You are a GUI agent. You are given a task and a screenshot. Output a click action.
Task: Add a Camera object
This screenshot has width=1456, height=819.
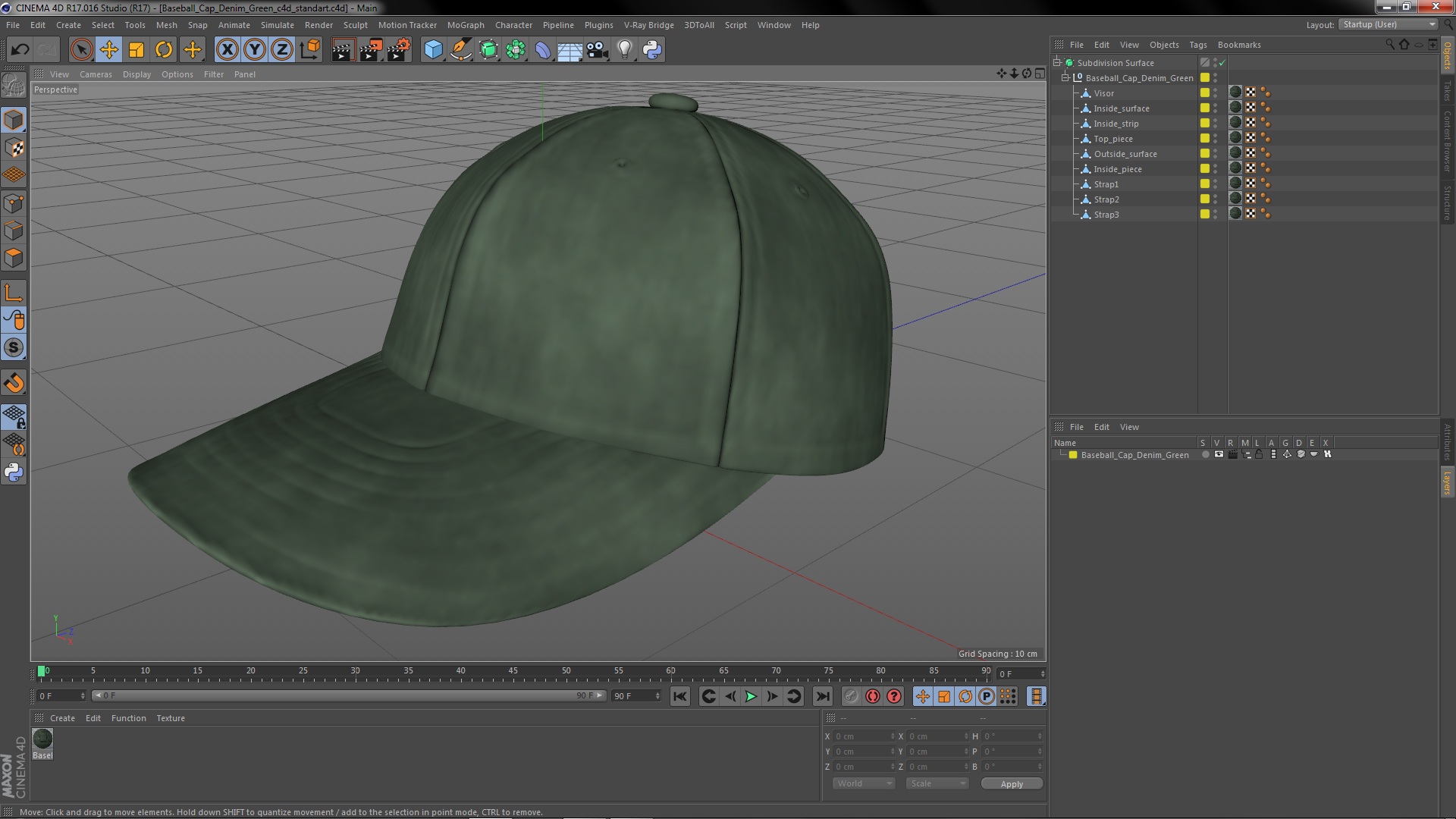598,50
